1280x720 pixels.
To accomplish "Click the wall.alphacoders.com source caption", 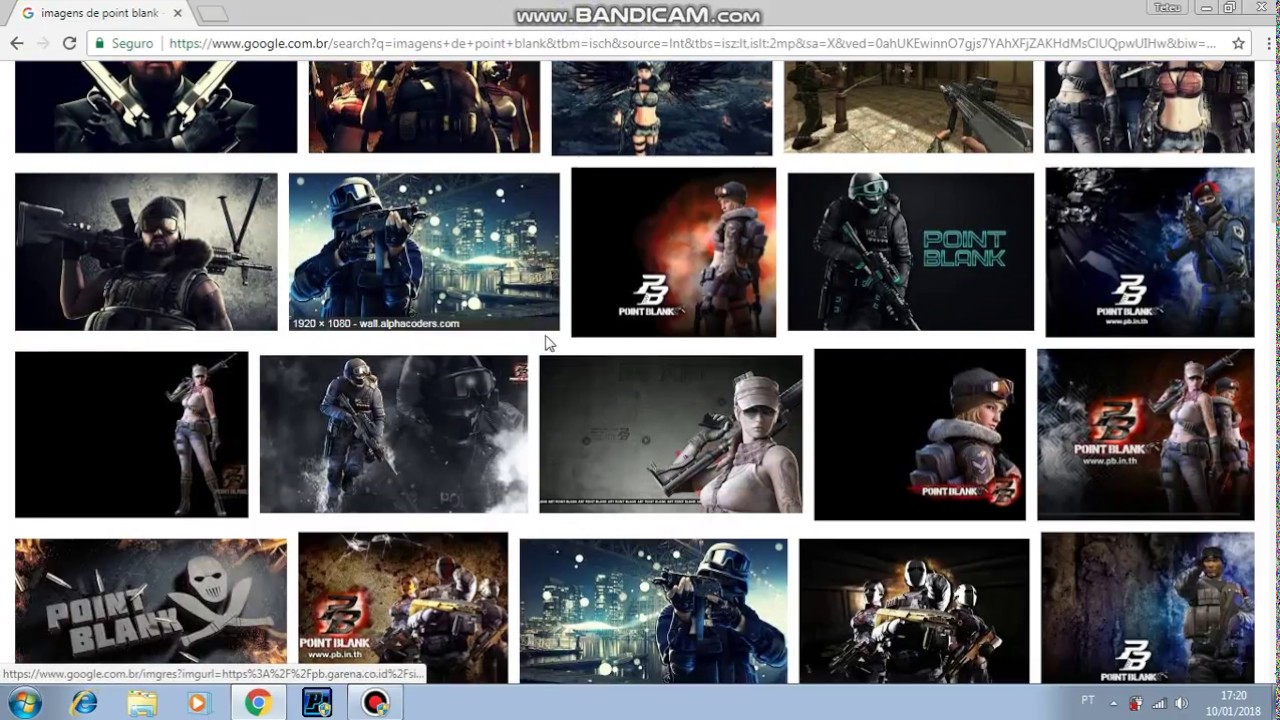I will [409, 323].
